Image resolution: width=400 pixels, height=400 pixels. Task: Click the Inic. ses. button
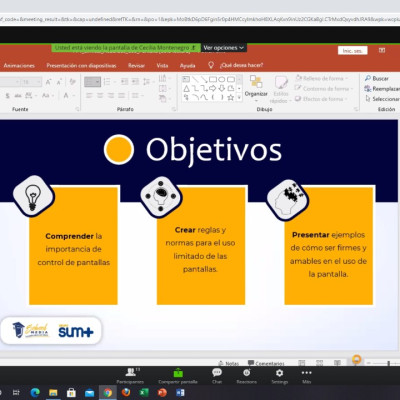tap(352, 51)
